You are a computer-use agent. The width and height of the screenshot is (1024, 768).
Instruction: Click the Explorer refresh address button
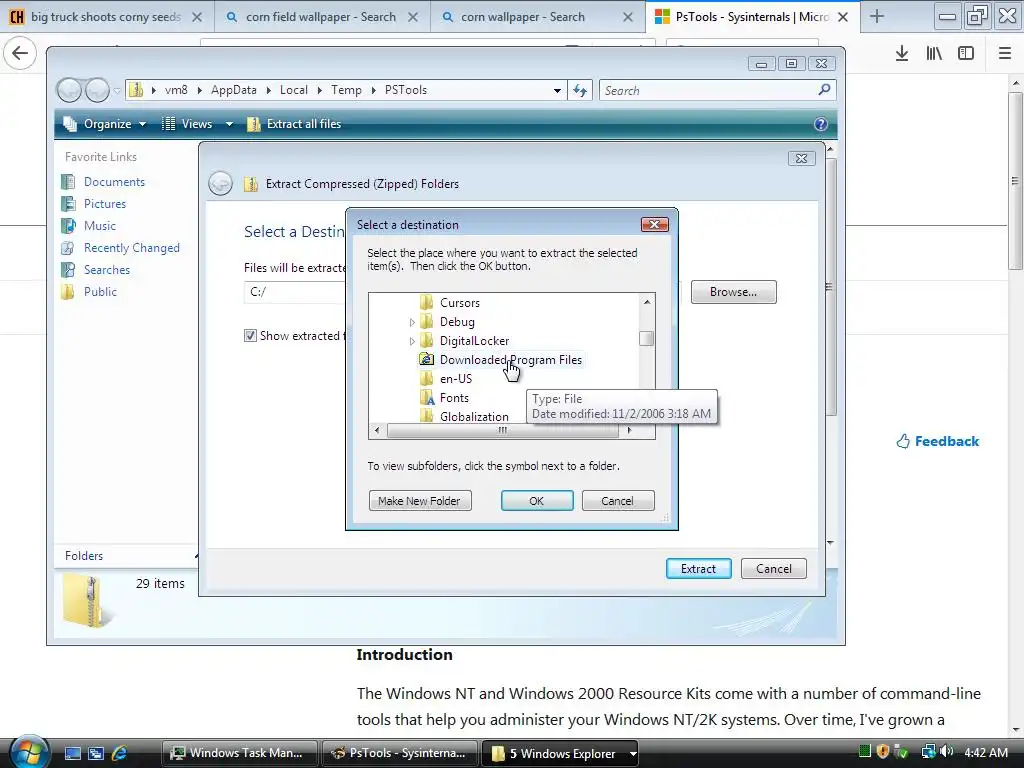click(580, 90)
